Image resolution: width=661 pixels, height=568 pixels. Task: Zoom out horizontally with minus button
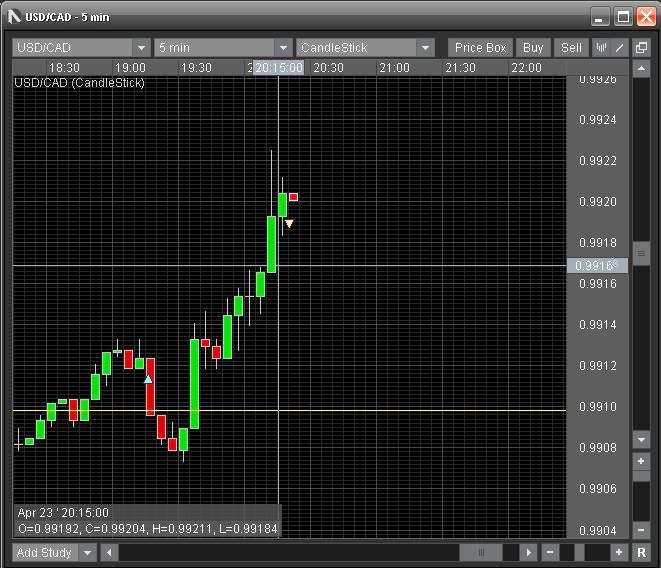click(550, 552)
